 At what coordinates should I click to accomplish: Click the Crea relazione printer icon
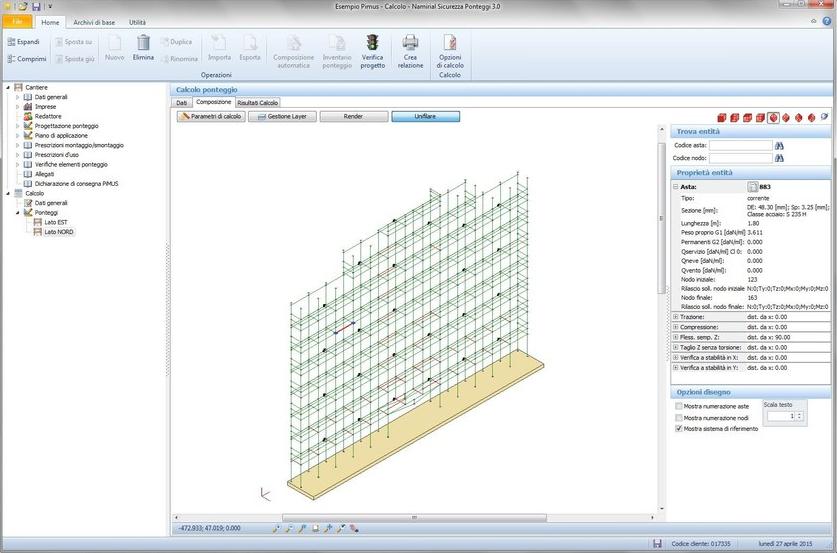410,42
